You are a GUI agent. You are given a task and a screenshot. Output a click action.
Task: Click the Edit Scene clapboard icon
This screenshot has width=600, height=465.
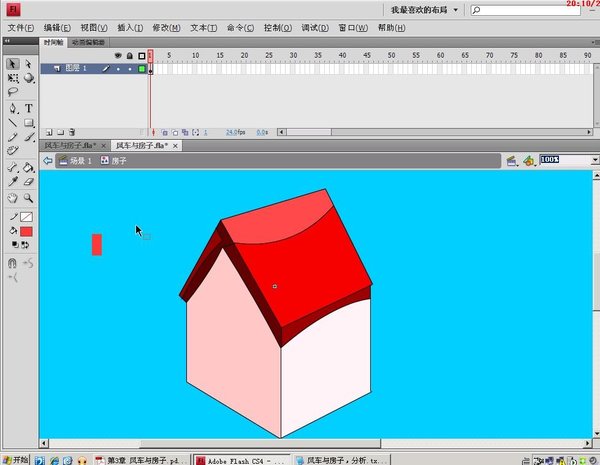pyautogui.click(x=512, y=161)
